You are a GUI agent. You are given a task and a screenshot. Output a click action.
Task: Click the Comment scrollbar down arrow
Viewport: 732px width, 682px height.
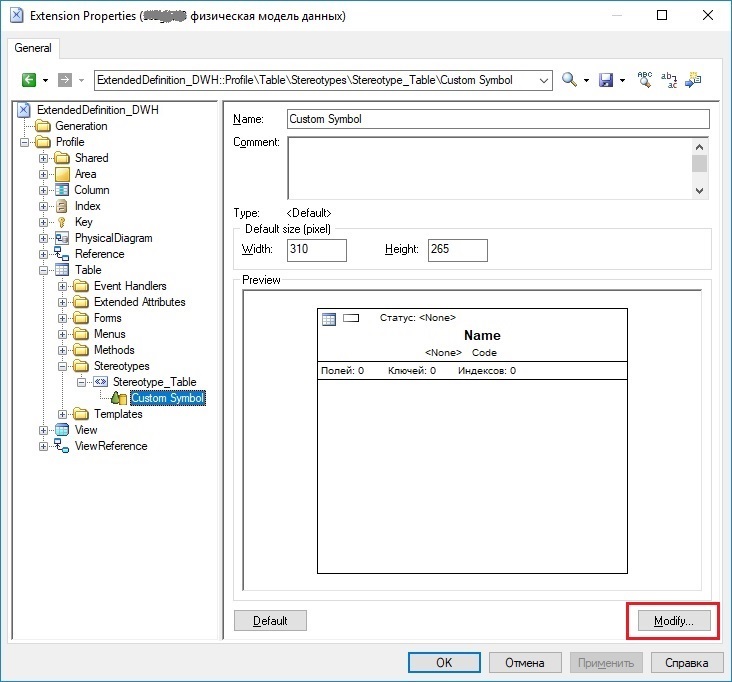[699, 190]
